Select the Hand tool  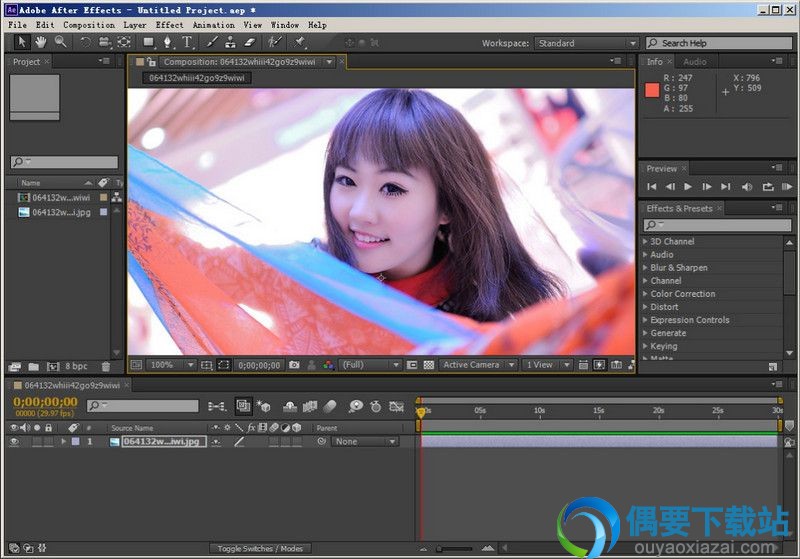point(41,42)
